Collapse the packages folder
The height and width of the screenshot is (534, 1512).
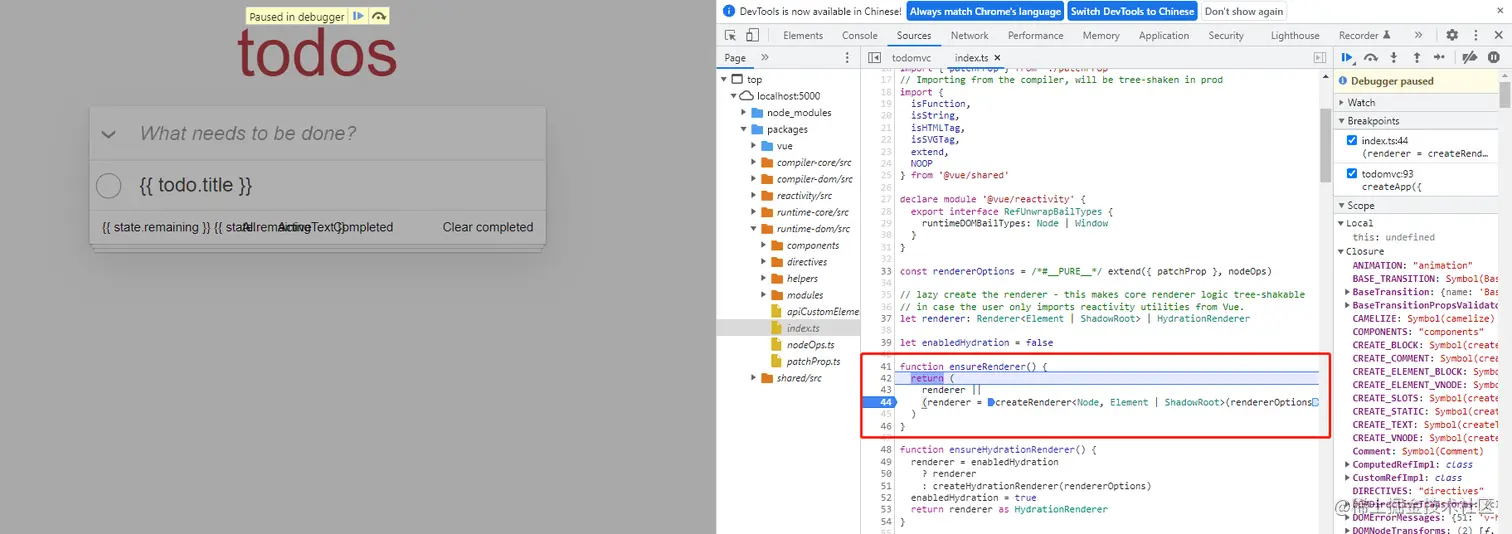[x=745, y=129]
